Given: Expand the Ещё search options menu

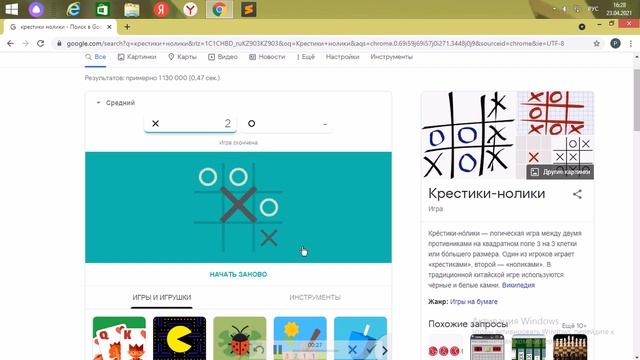Looking at the screenshot, I should point(306,57).
